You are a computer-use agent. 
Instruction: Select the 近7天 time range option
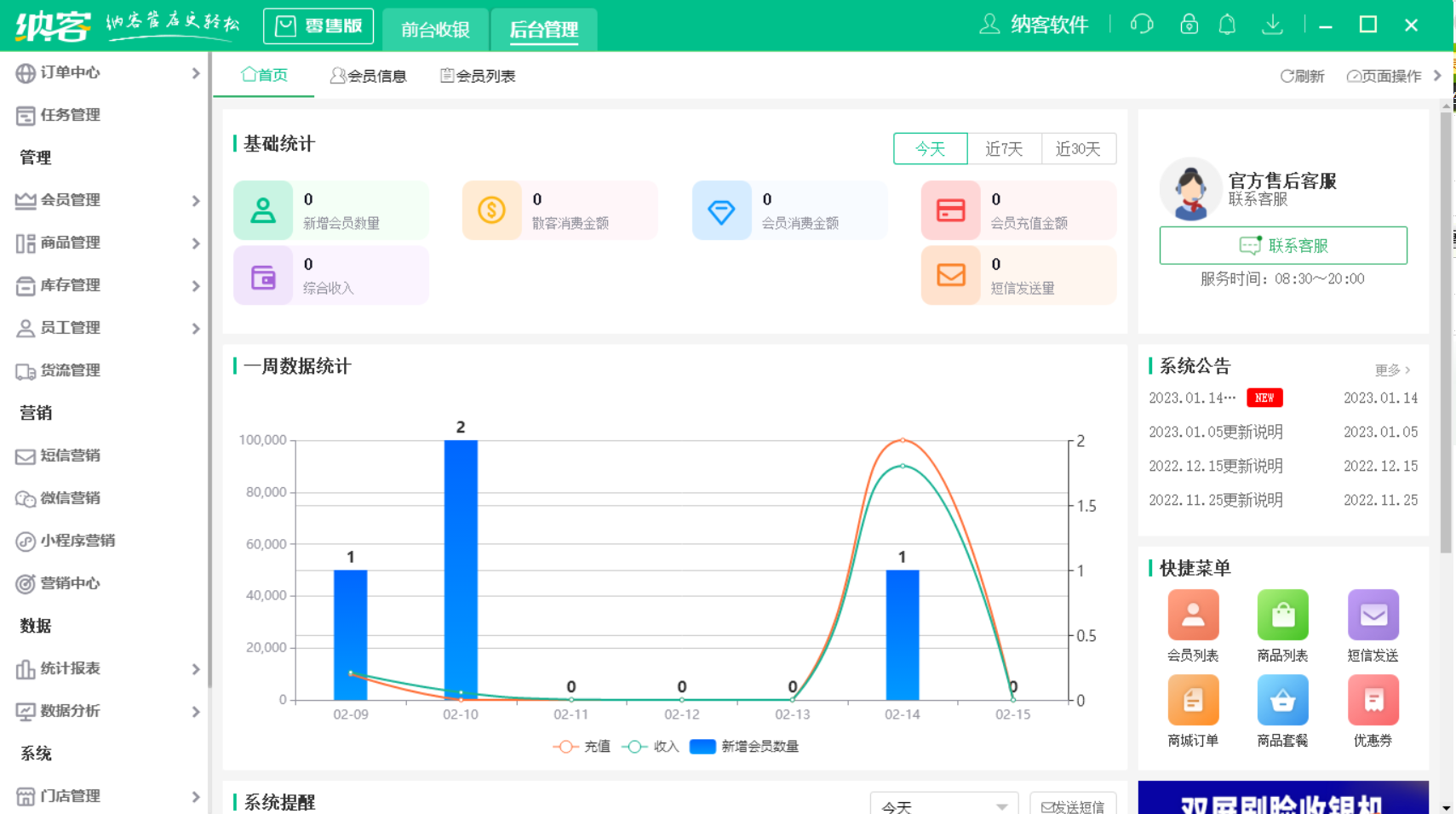pos(1004,148)
